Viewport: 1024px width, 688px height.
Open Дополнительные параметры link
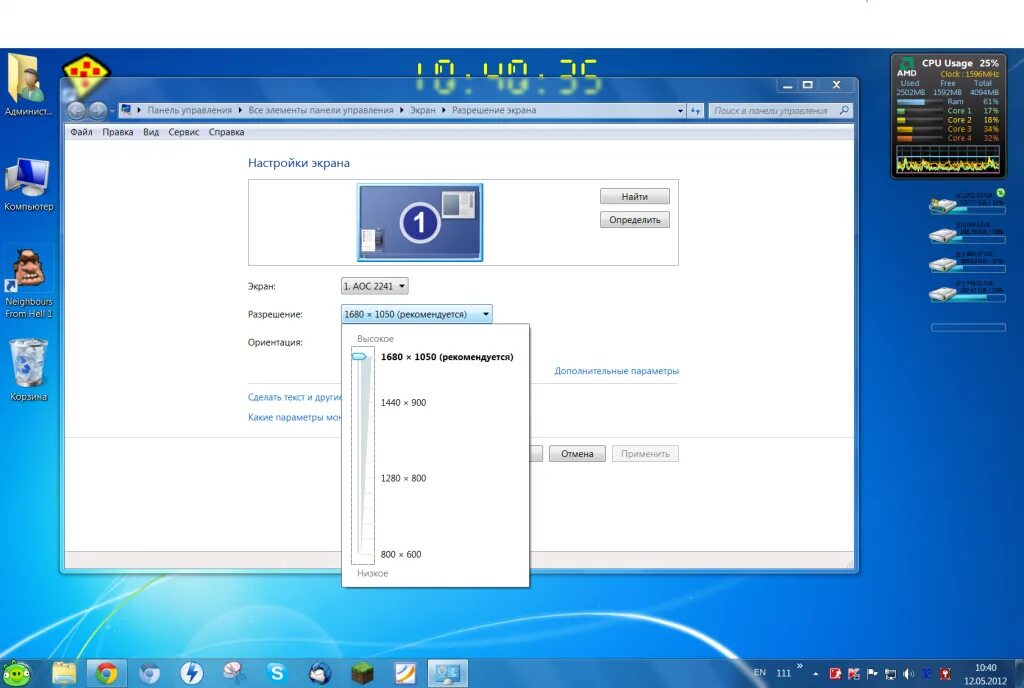[x=616, y=371]
